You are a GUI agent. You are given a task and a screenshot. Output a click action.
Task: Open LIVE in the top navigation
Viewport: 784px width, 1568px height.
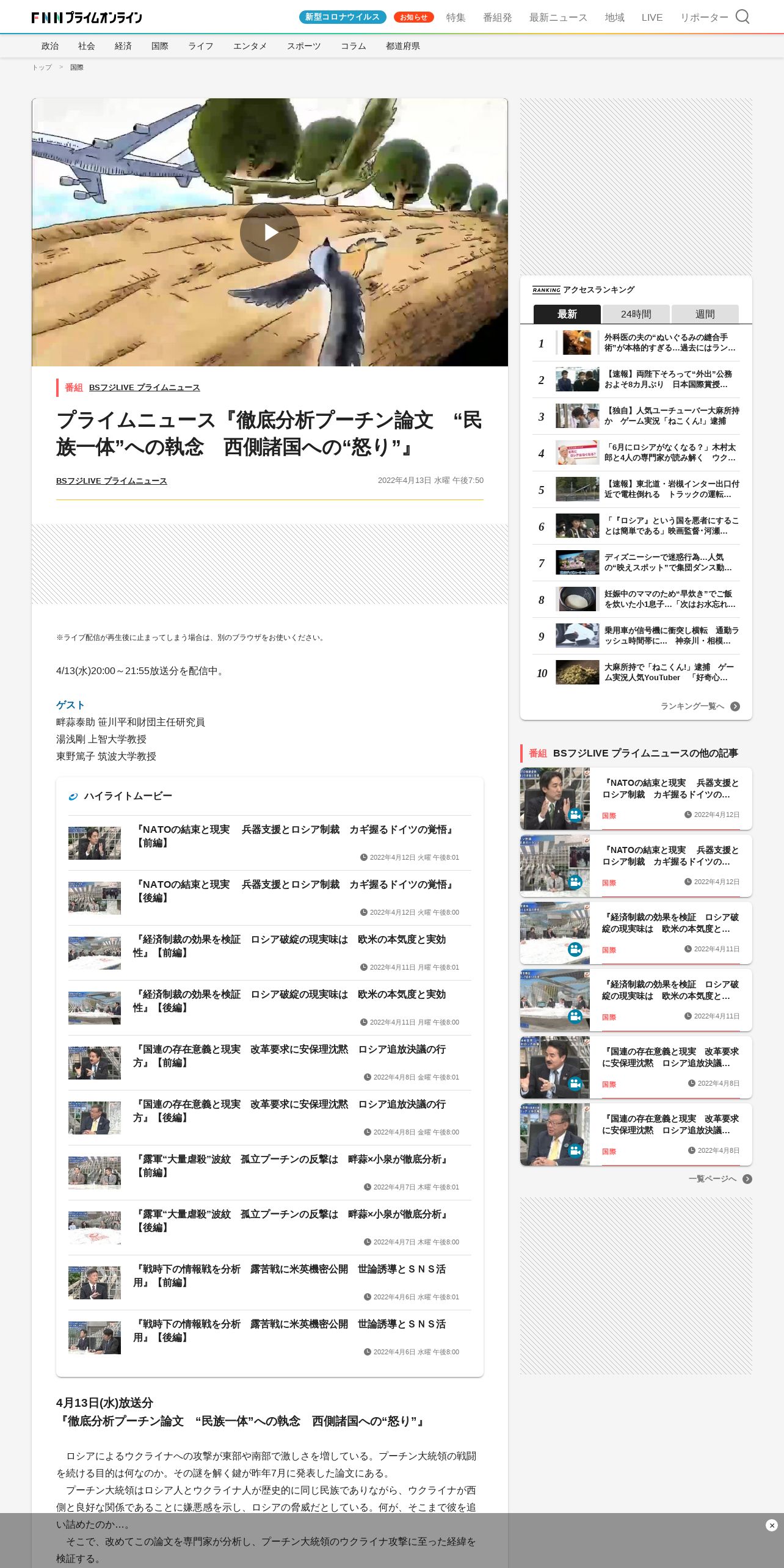click(x=652, y=17)
